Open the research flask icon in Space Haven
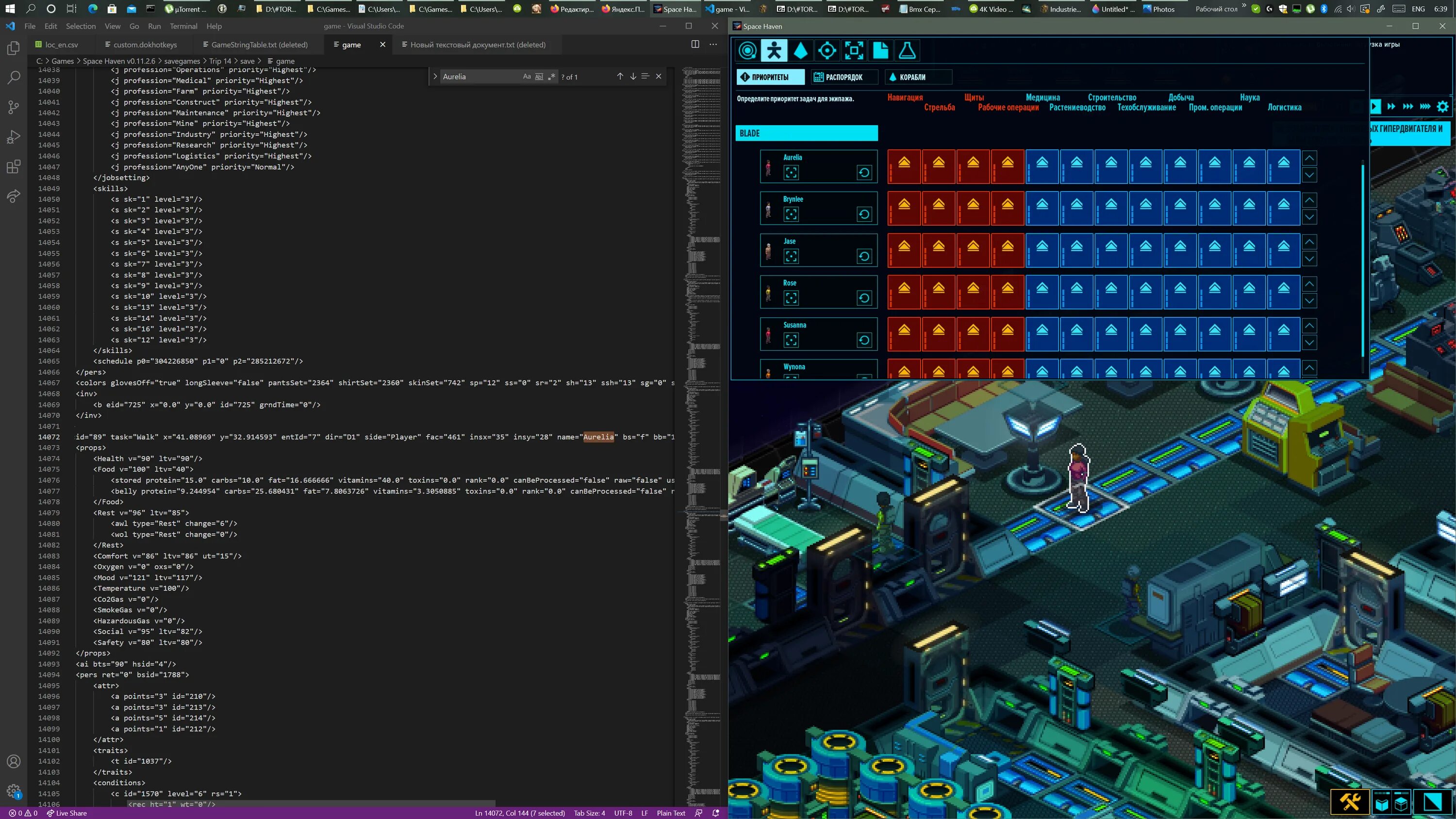The width and height of the screenshot is (1456, 819). pyautogui.click(x=907, y=51)
